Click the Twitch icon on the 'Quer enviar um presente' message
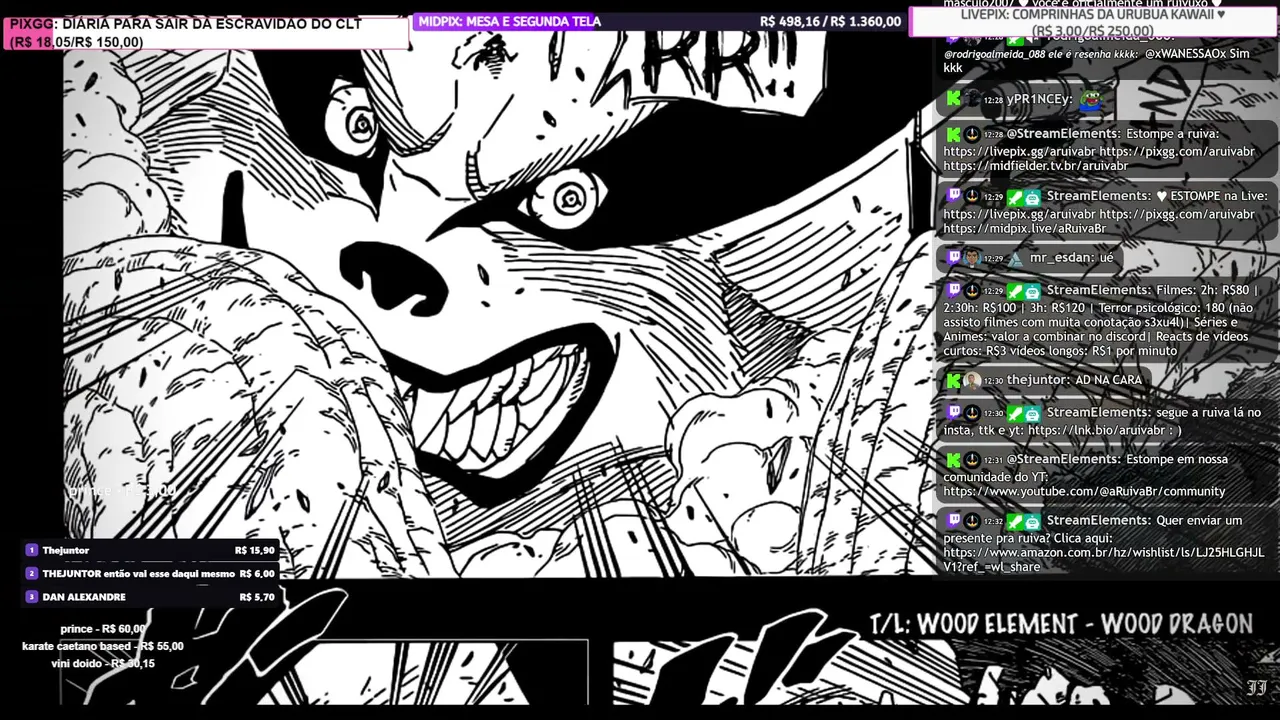The width and height of the screenshot is (1280, 720). (953, 520)
